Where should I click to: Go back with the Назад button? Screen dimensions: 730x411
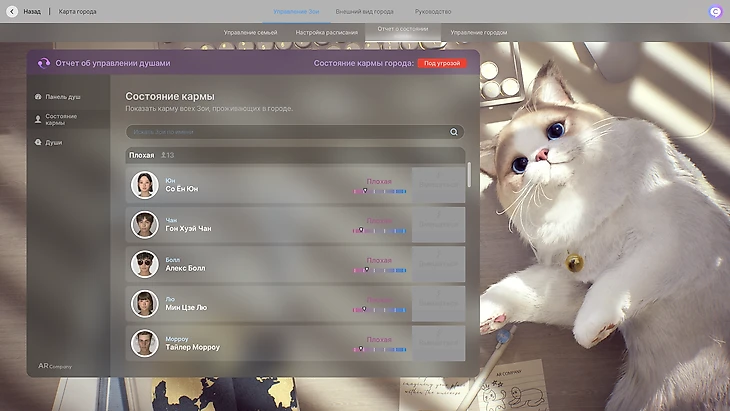pos(27,11)
